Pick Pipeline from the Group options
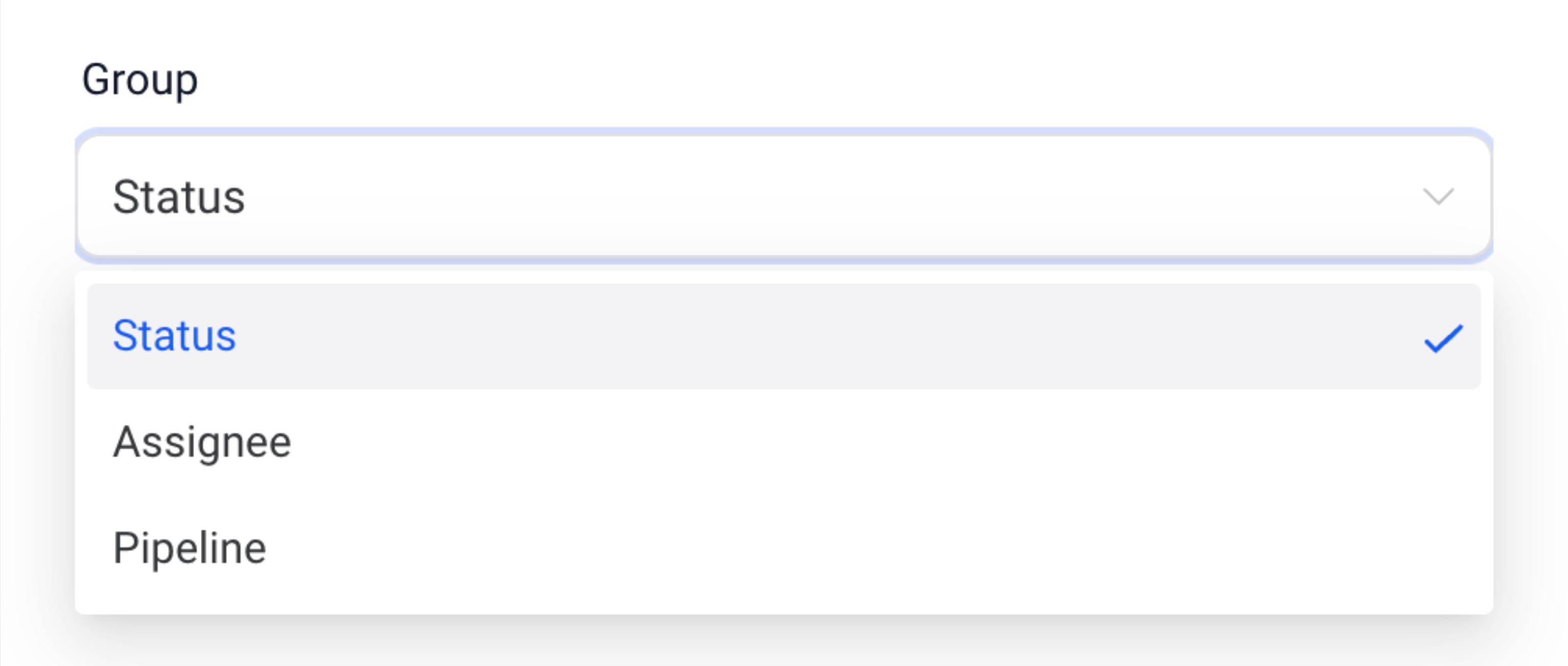The height and width of the screenshot is (666, 1568). (x=784, y=548)
